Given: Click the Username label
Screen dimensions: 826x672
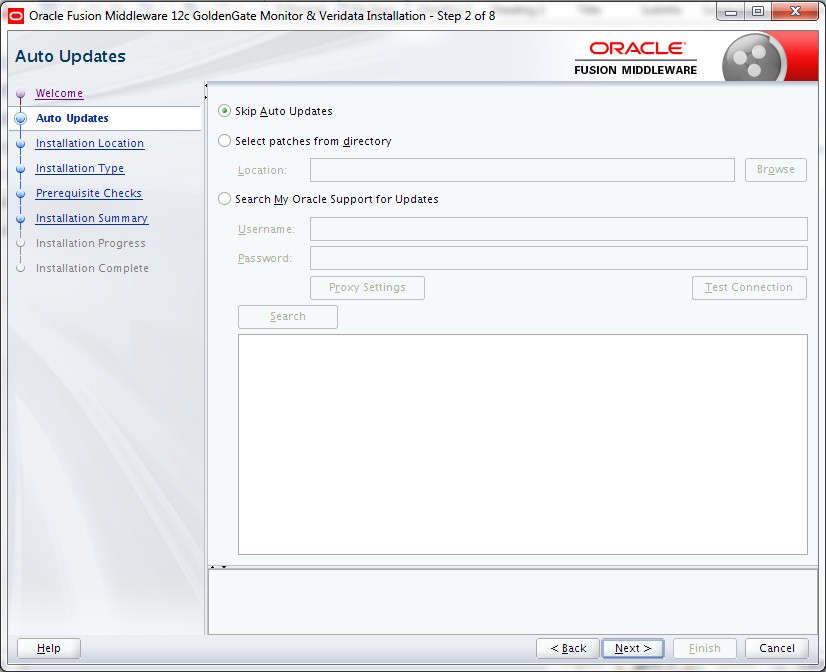Looking at the screenshot, I should click(266, 230).
